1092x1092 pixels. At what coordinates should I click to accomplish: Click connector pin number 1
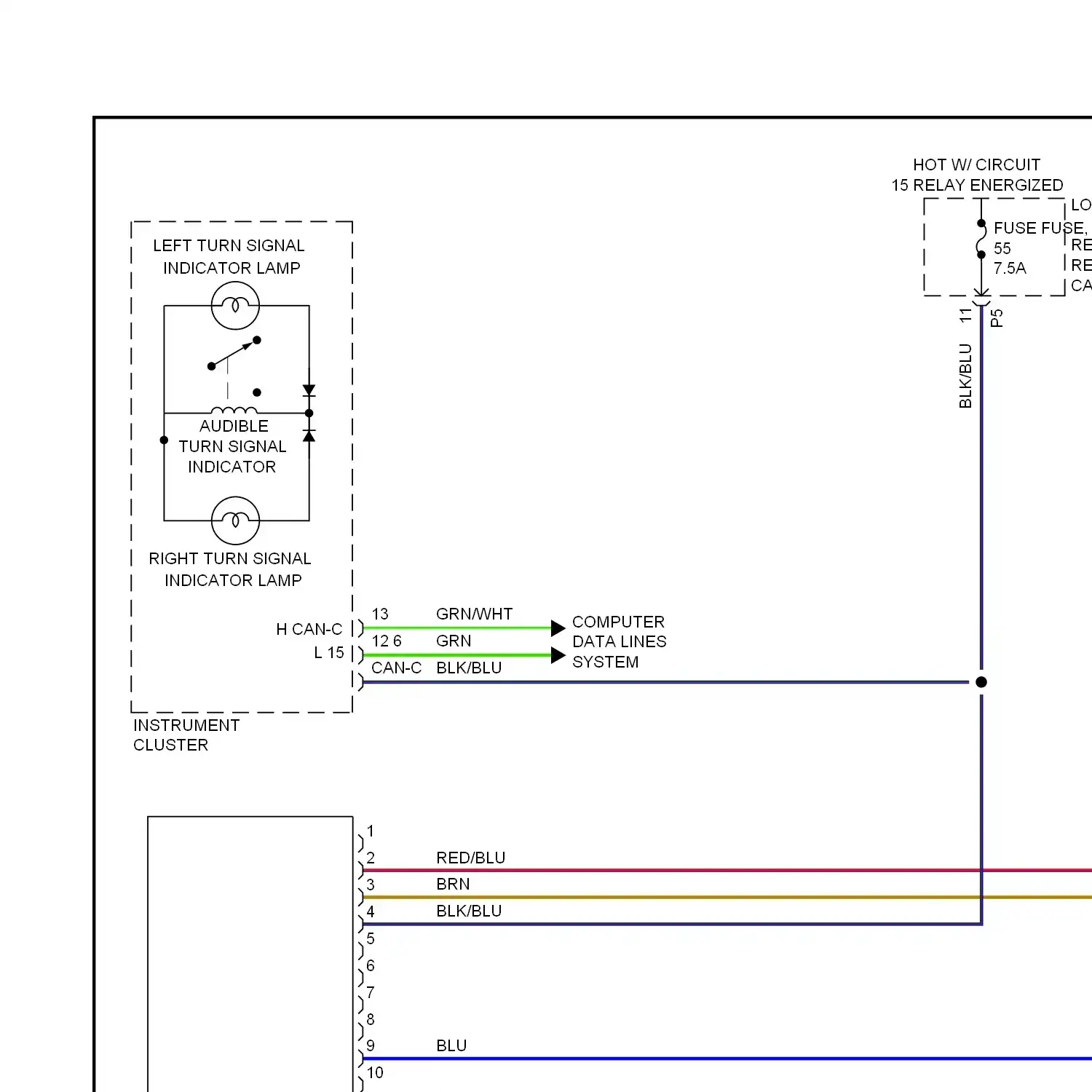(x=371, y=831)
